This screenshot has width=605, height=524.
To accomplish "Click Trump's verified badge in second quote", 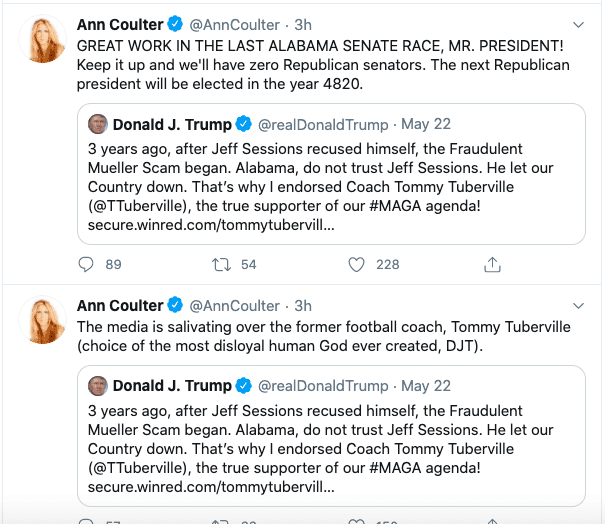I will 243,385.
